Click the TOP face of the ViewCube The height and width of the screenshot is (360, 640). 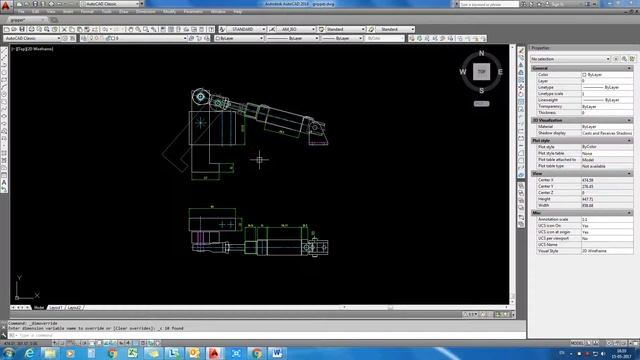(482, 72)
